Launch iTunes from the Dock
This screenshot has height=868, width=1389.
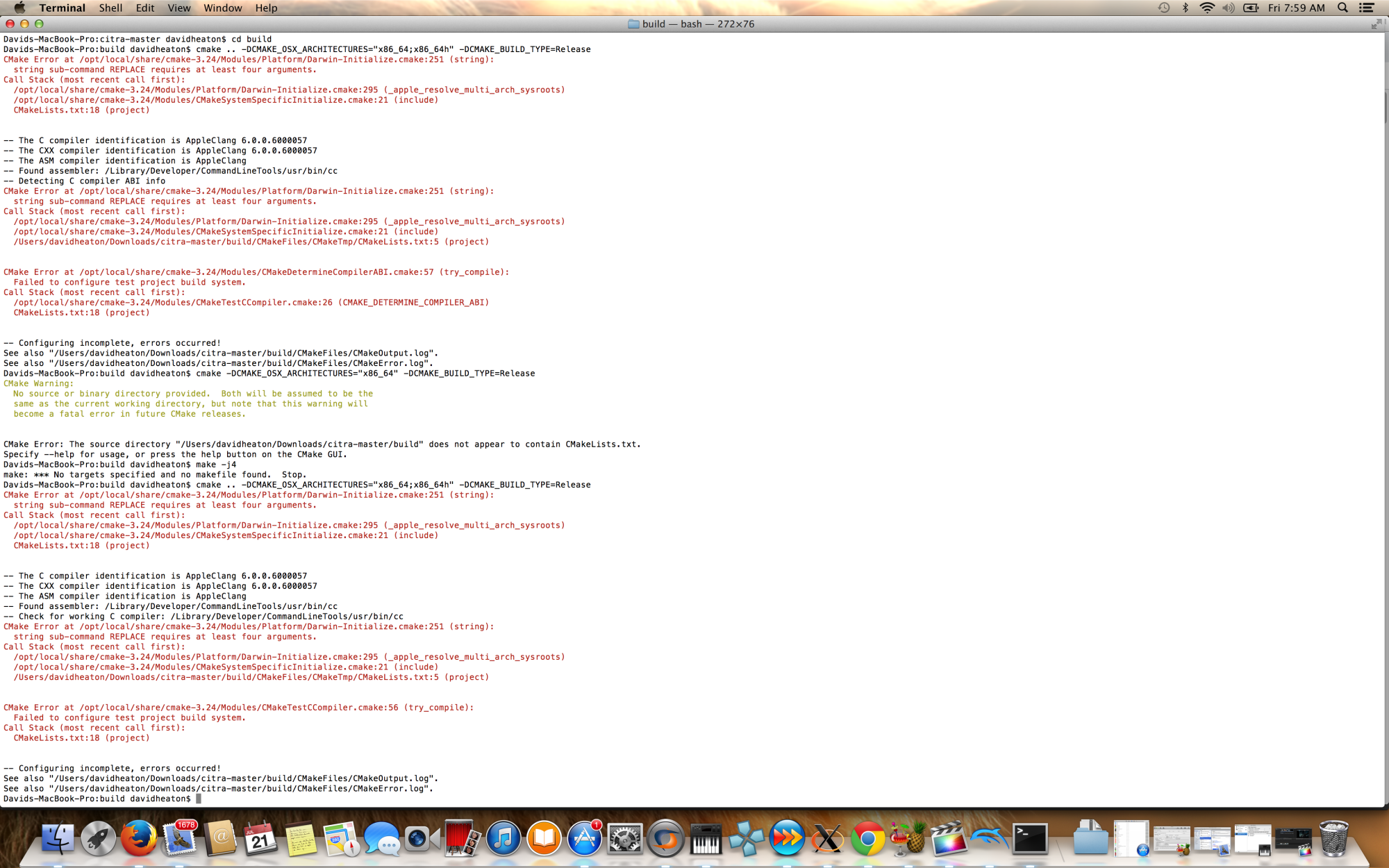click(503, 839)
